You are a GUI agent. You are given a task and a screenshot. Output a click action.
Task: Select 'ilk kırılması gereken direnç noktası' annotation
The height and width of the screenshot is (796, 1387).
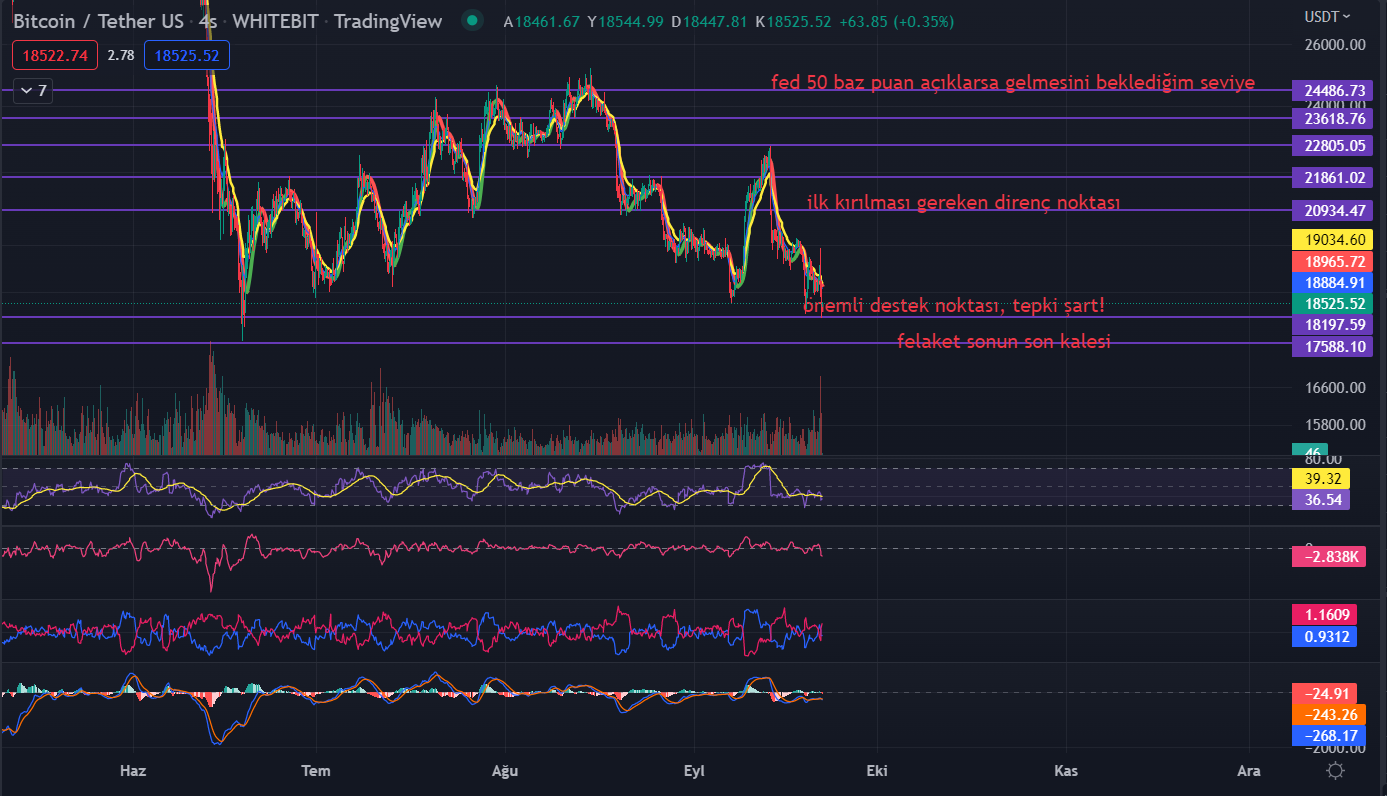[x=964, y=202]
